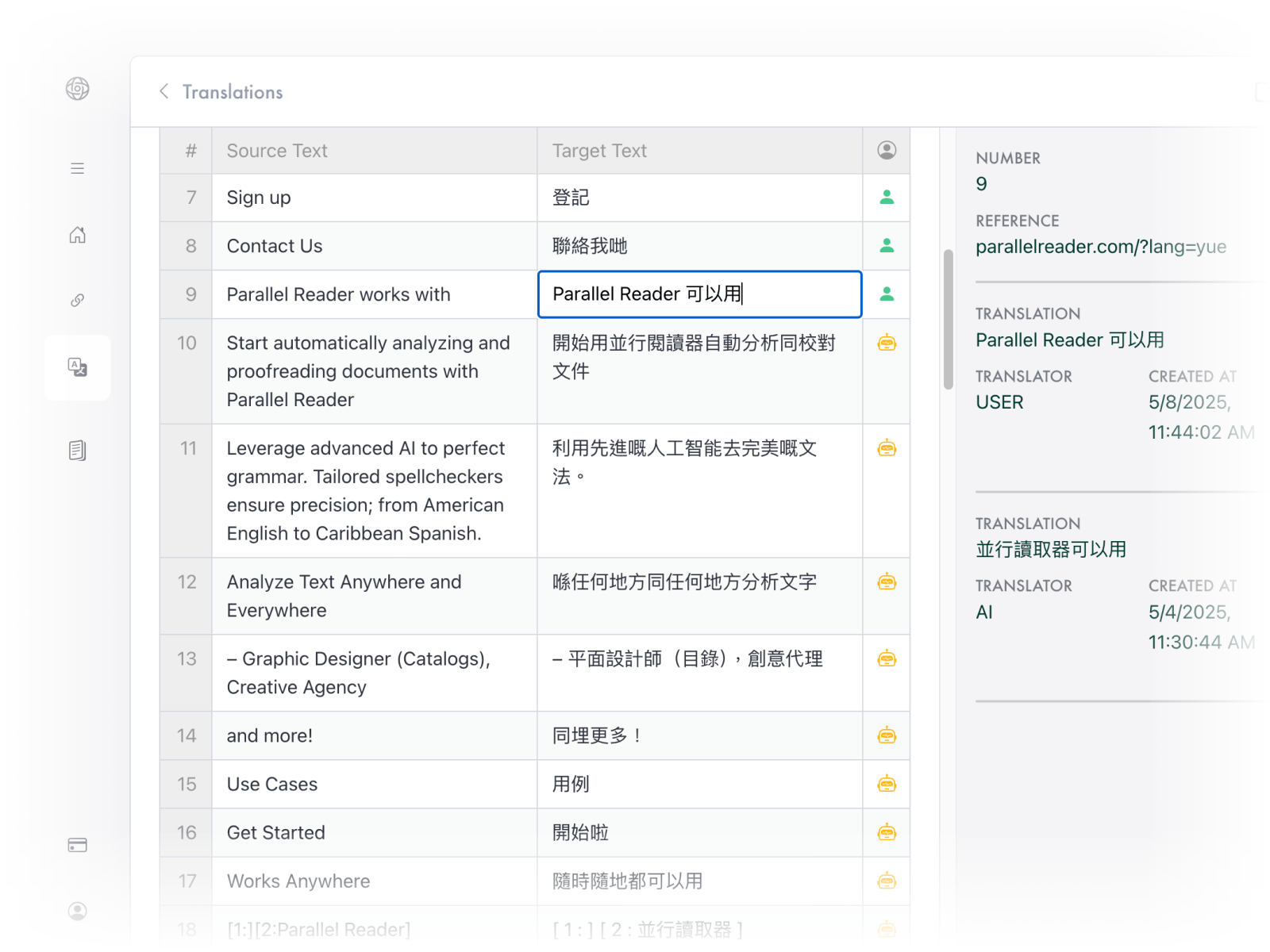Click the 'AI' translator value

click(984, 612)
